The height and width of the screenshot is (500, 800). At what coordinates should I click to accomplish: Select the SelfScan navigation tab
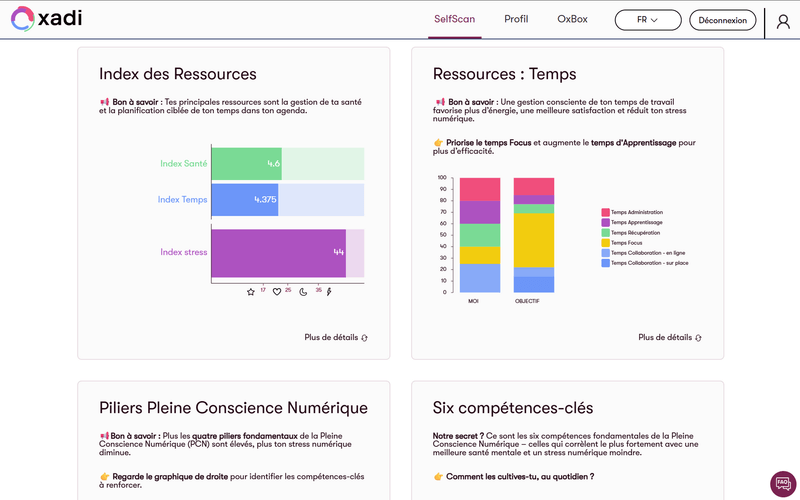[455, 19]
